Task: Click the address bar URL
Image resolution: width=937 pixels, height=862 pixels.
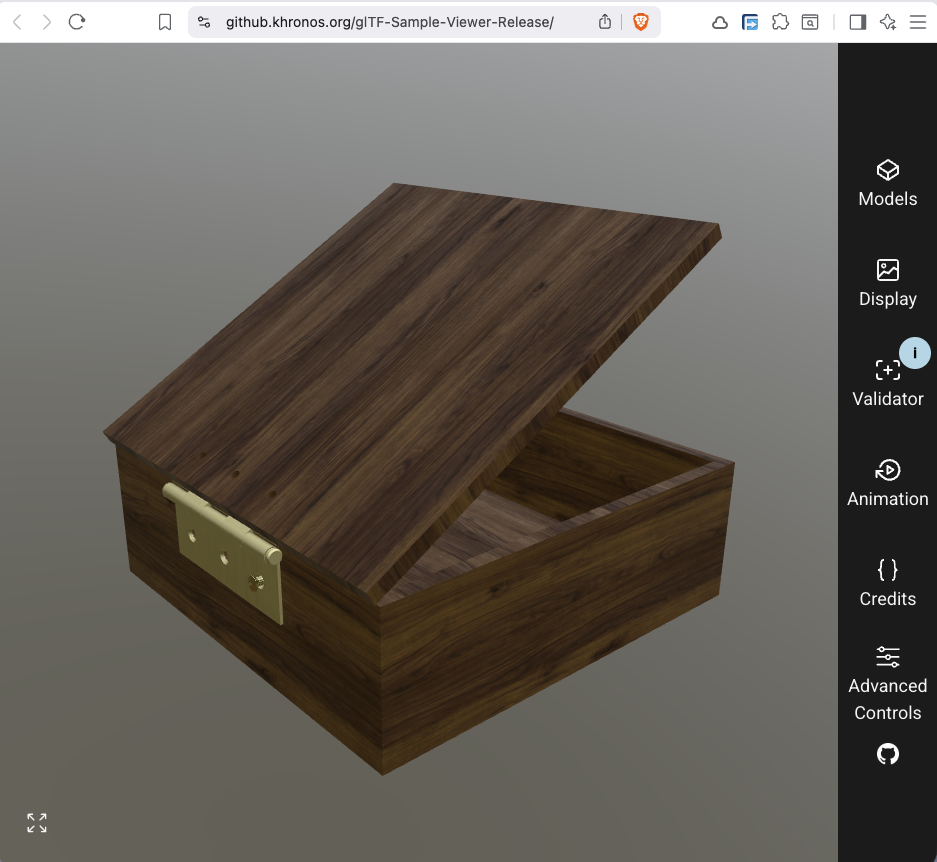Action: point(390,22)
